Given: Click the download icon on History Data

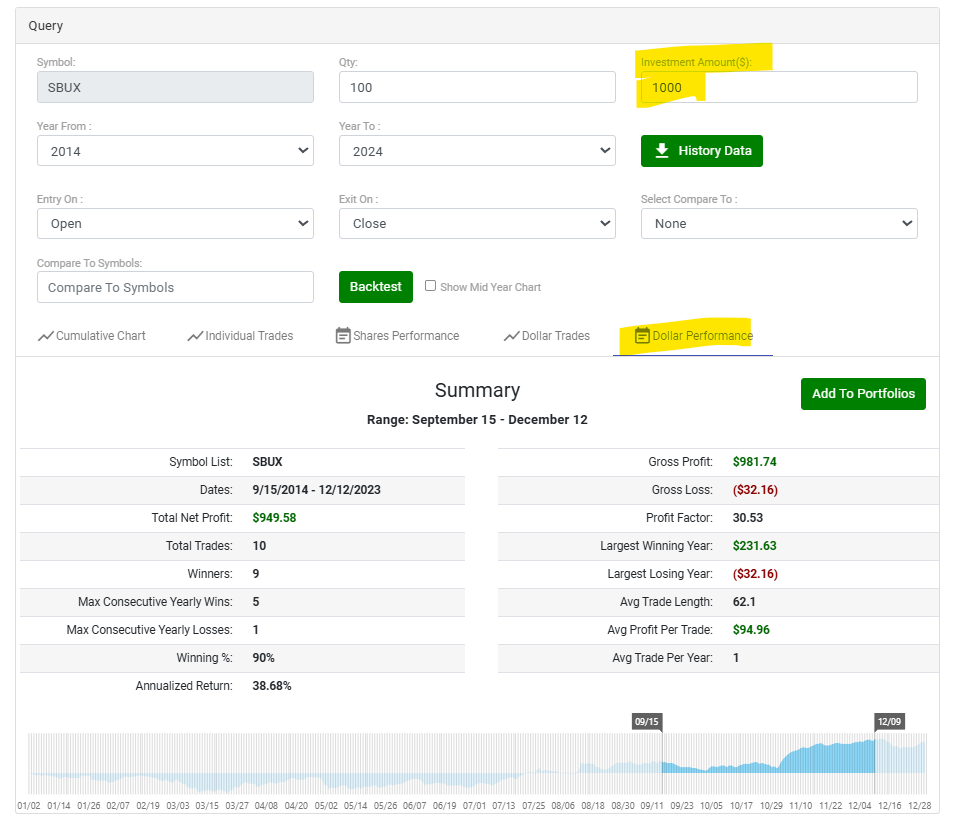Looking at the screenshot, I should [662, 151].
